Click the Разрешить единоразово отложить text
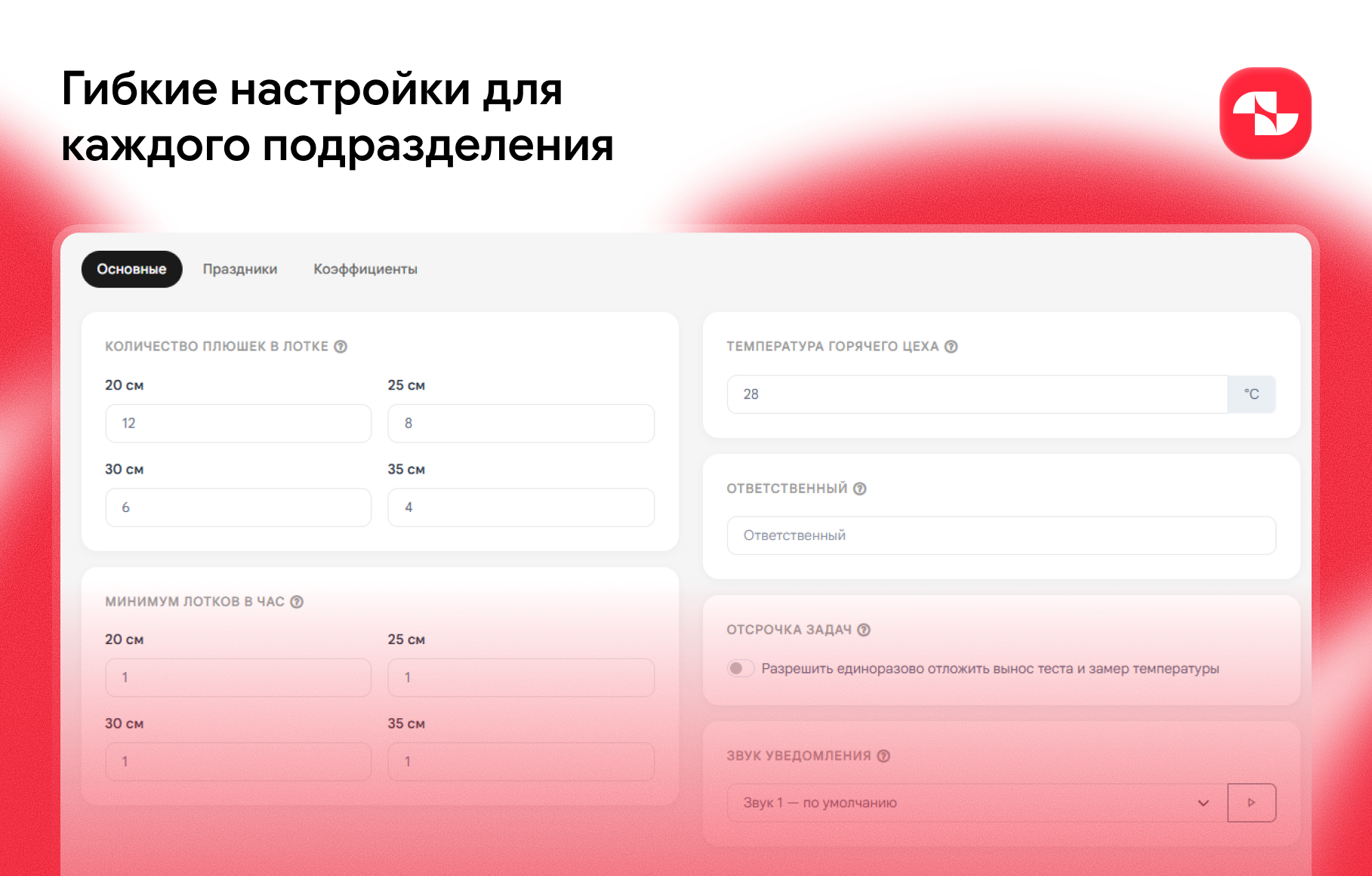1372x876 pixels. point(990,668)
